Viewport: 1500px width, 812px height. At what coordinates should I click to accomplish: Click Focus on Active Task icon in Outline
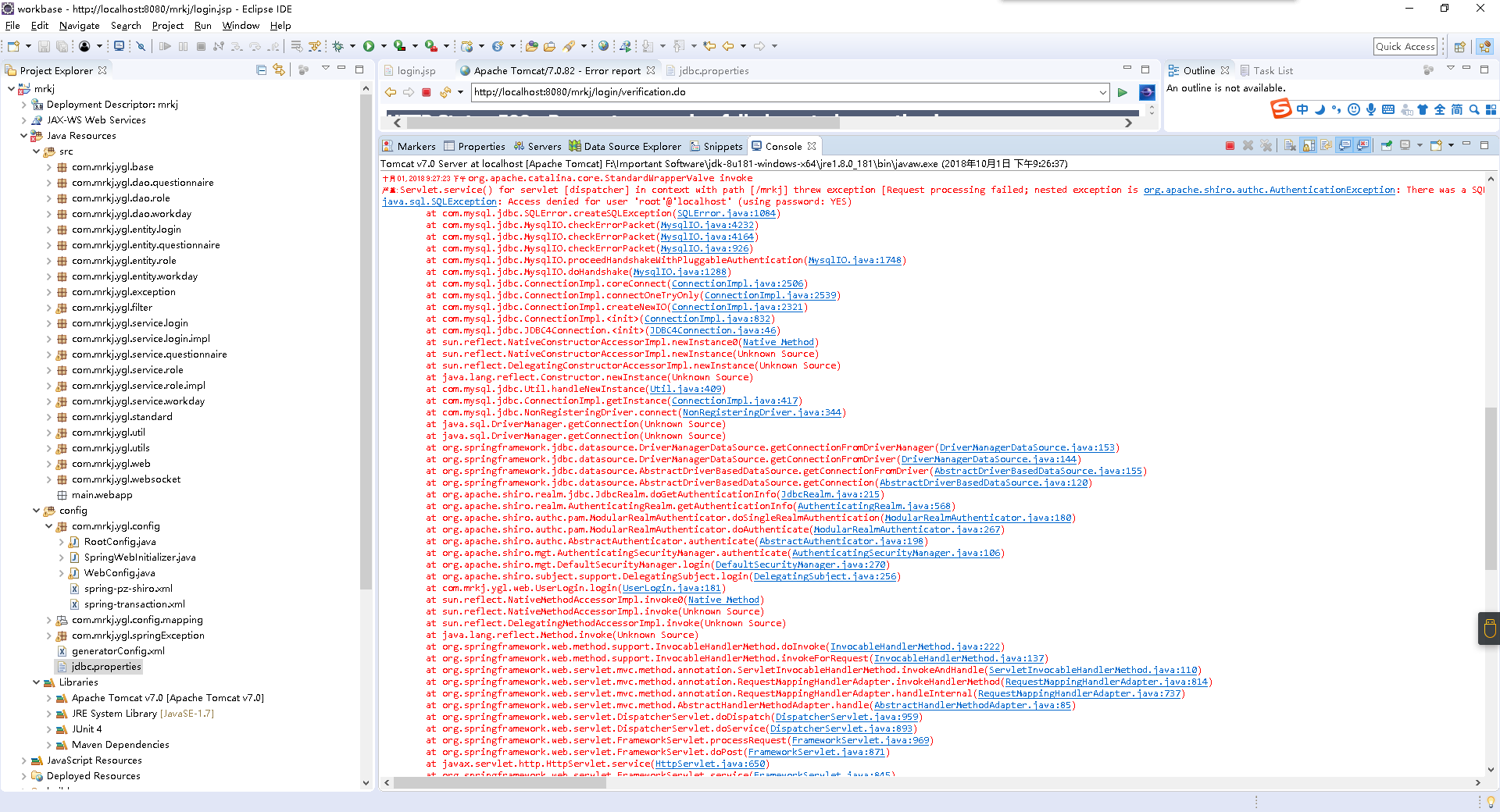coord(1428,70)
